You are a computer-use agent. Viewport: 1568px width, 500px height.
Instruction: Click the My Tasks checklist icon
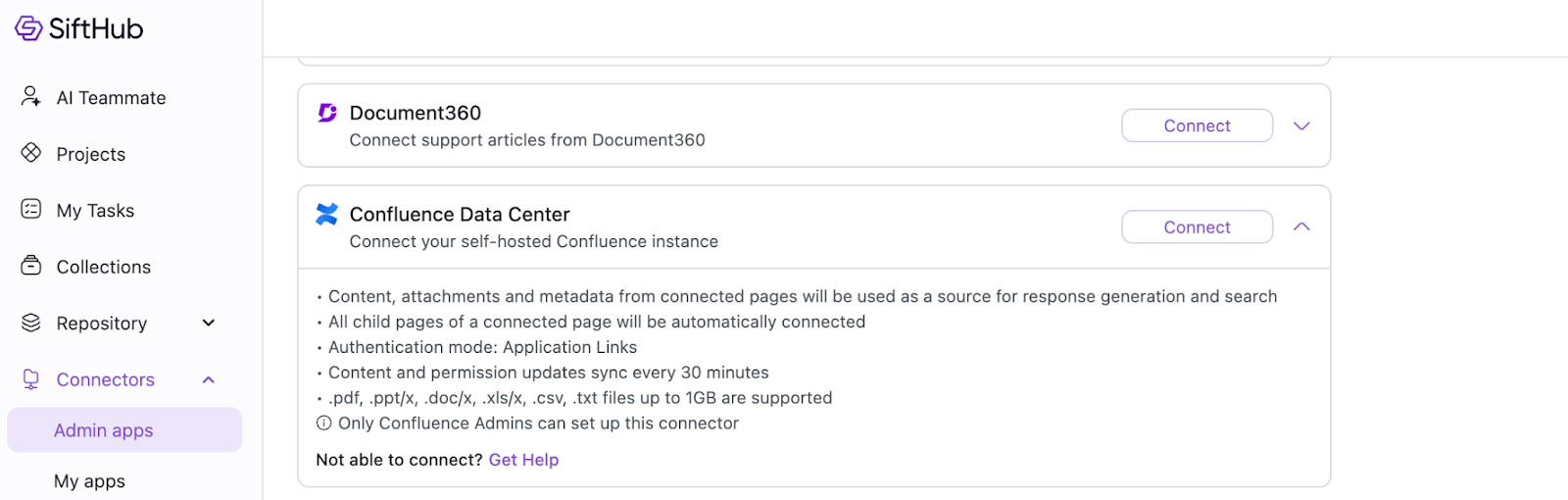(x=31, y=209)
